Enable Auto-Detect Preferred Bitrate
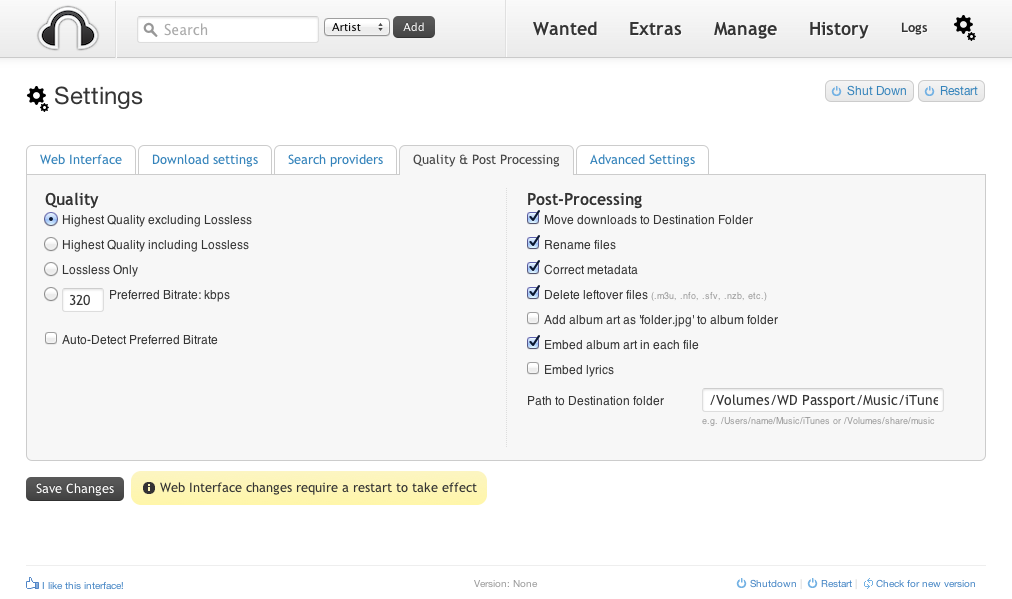 51,340
